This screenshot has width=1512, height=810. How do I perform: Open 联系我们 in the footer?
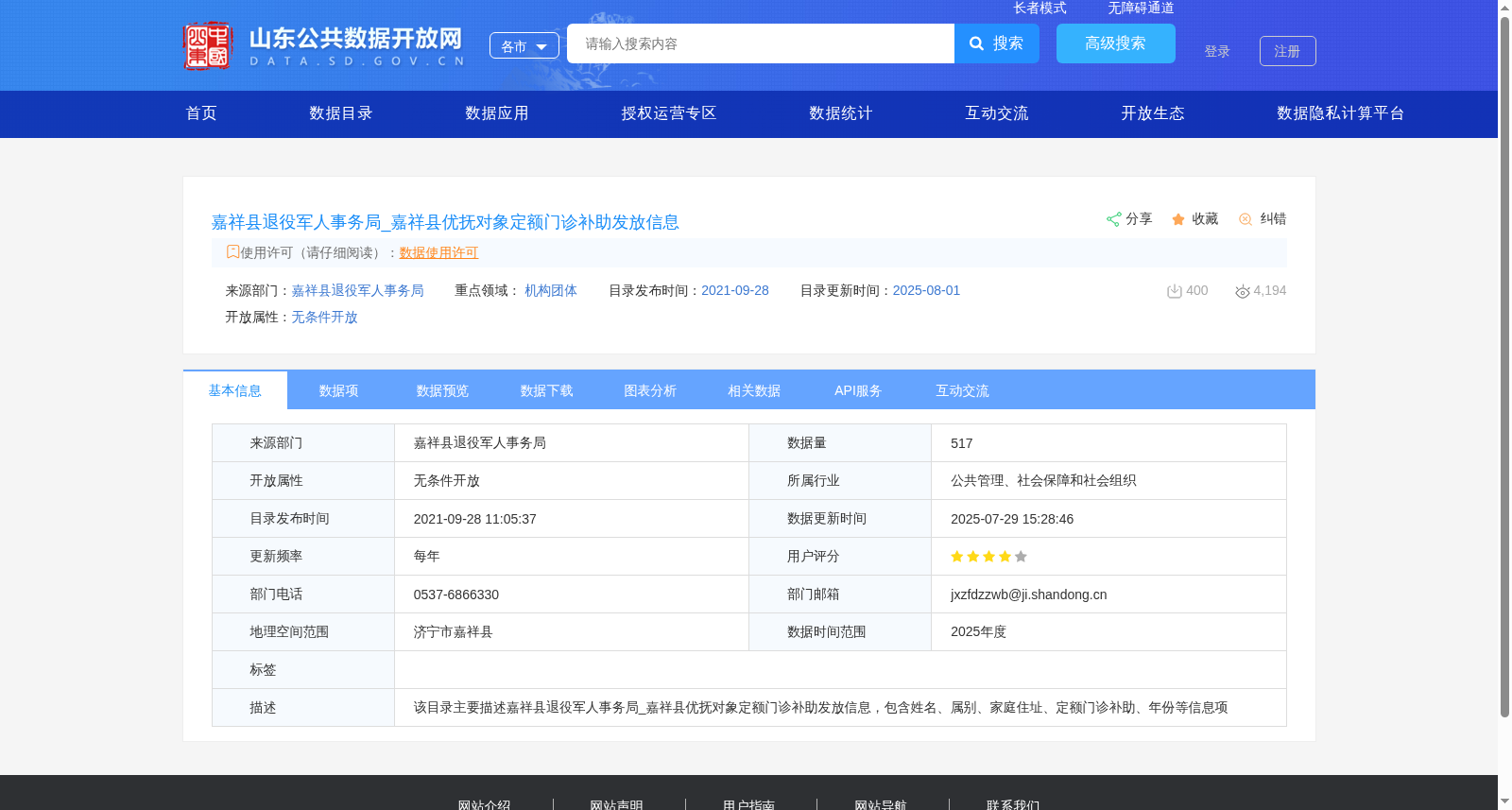click(x=1013, y=804)
